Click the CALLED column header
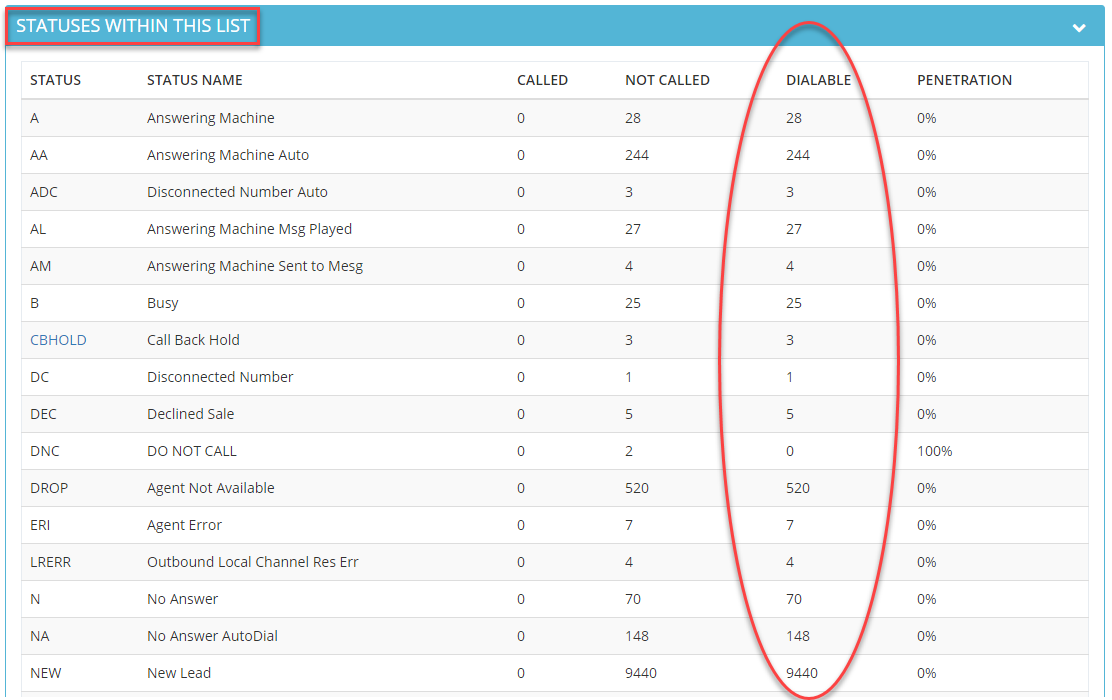Image resolution: width=1112 pixels, height=700 pixels. [x=542, y=80]
